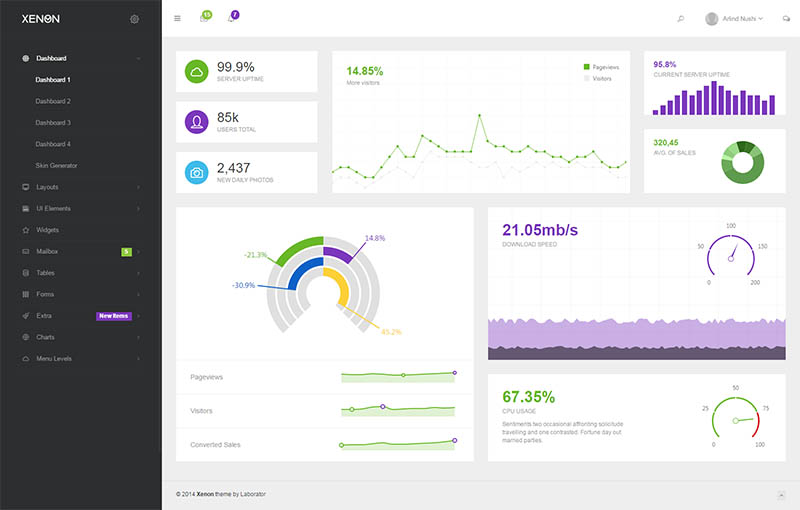Toggle sidebar with the hamburger menu icon
The height and width of the screenshot is (510, 800).
(177, 18)
